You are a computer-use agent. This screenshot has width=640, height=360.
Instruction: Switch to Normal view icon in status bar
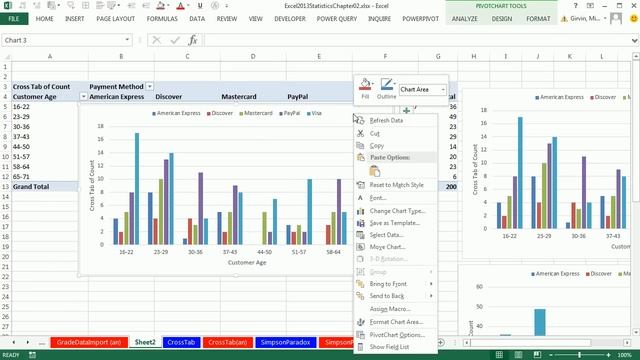coord(499,355)
